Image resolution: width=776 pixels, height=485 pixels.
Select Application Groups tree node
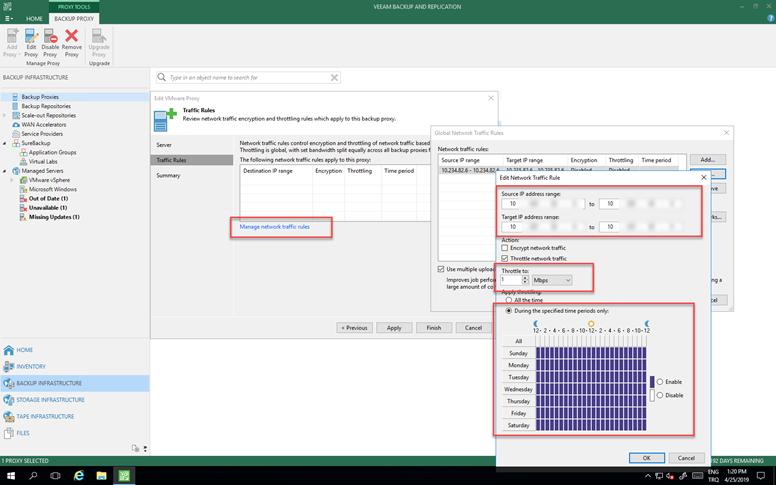pyautogui.click(x=52, y=152)
